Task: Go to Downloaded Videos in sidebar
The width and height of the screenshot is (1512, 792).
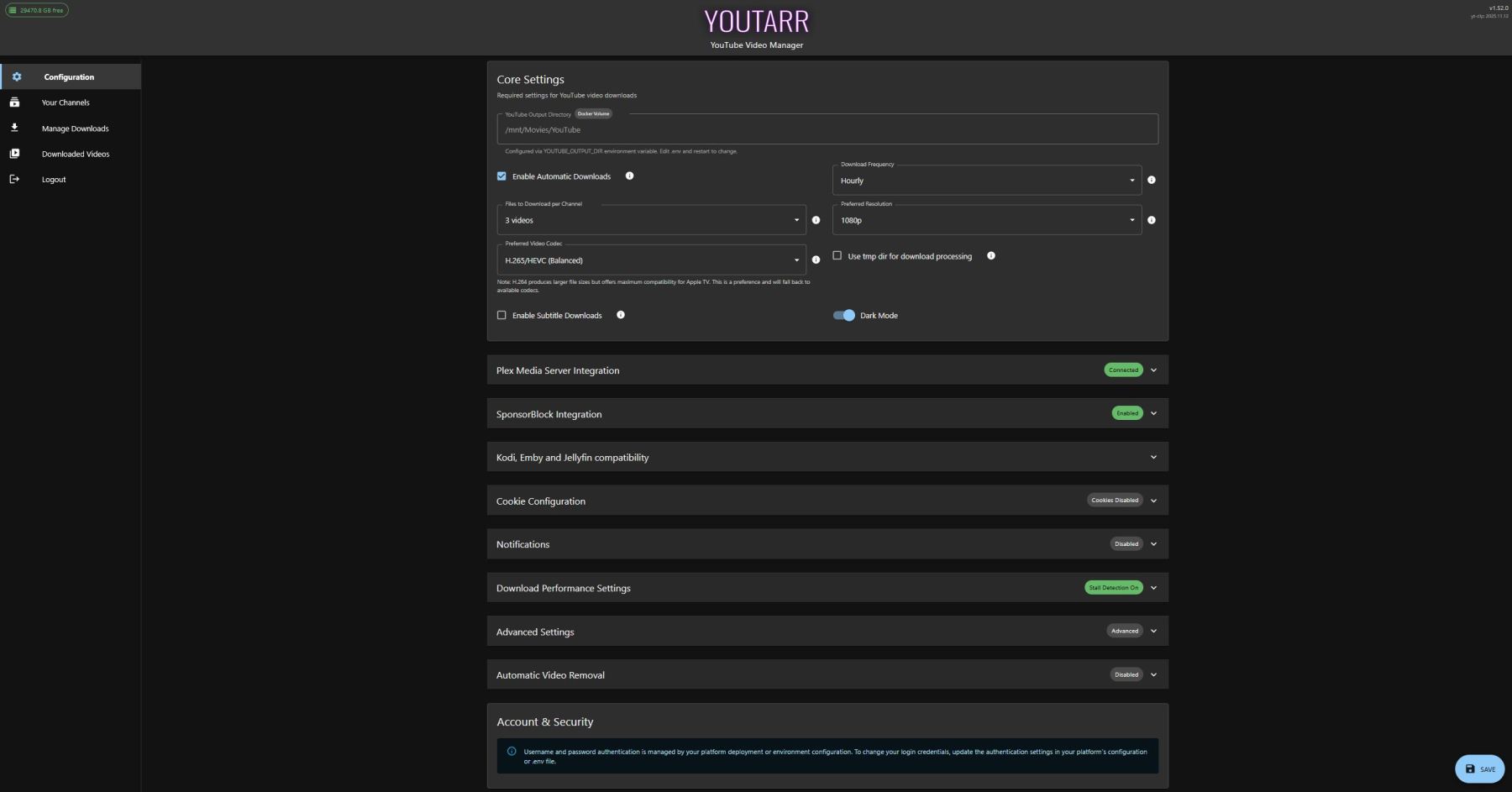Action: [x=76, y=154]
